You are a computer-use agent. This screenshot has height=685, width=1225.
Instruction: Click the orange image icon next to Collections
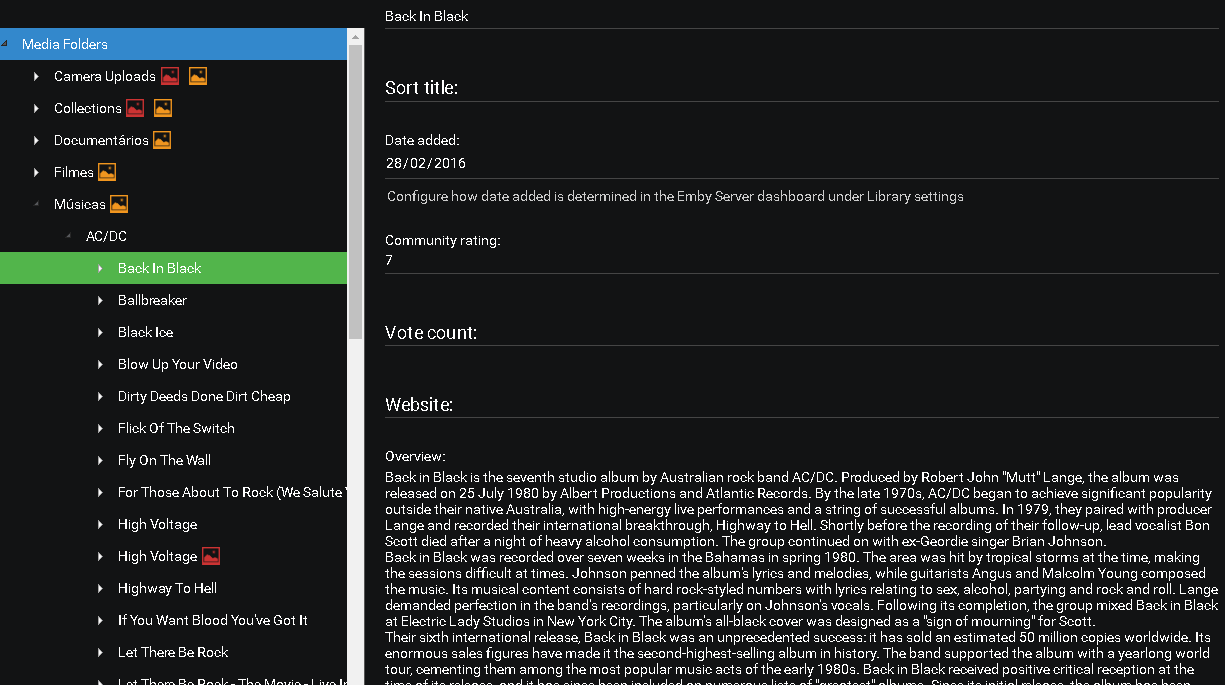[x=163, y=108]
